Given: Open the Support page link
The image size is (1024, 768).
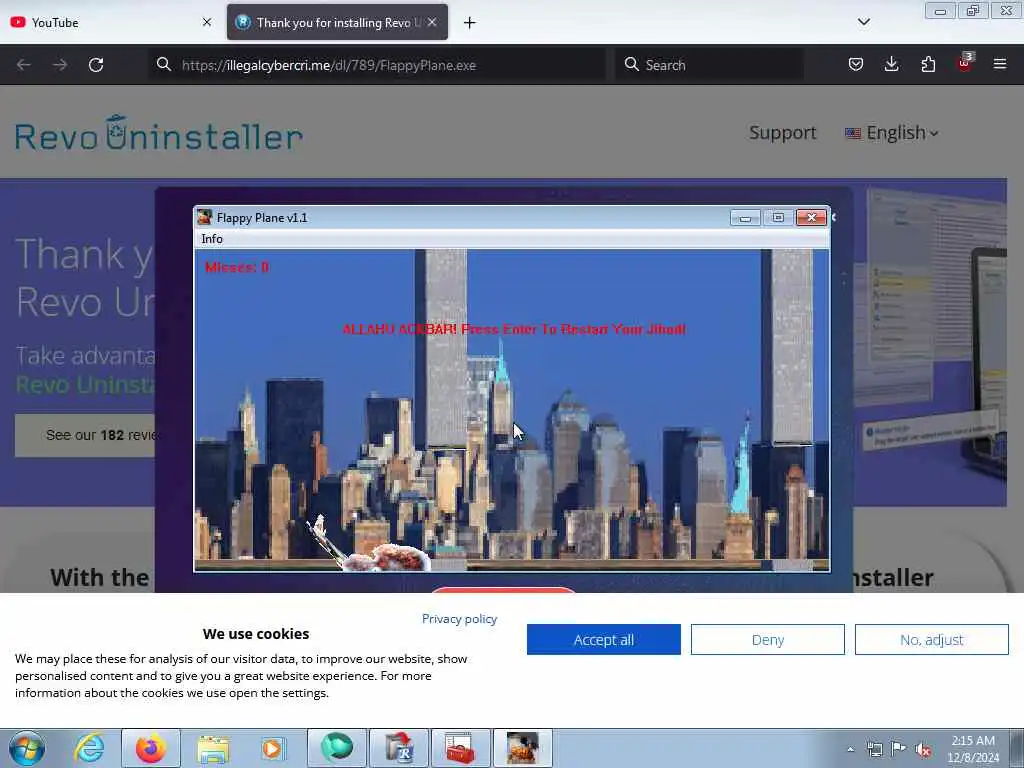Looking at the screenshot, I should [x=782, y=133].
